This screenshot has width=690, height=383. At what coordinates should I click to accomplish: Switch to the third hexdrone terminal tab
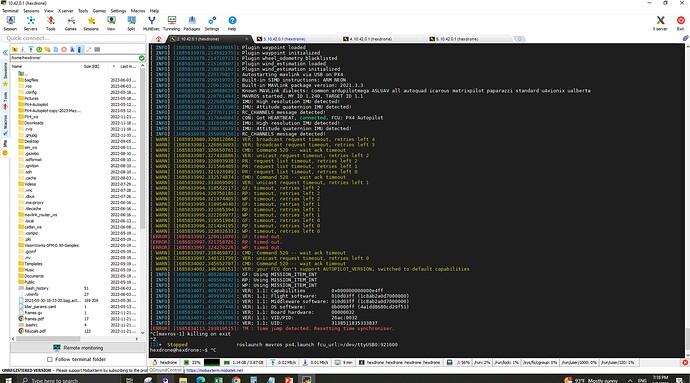coord(370,39)
